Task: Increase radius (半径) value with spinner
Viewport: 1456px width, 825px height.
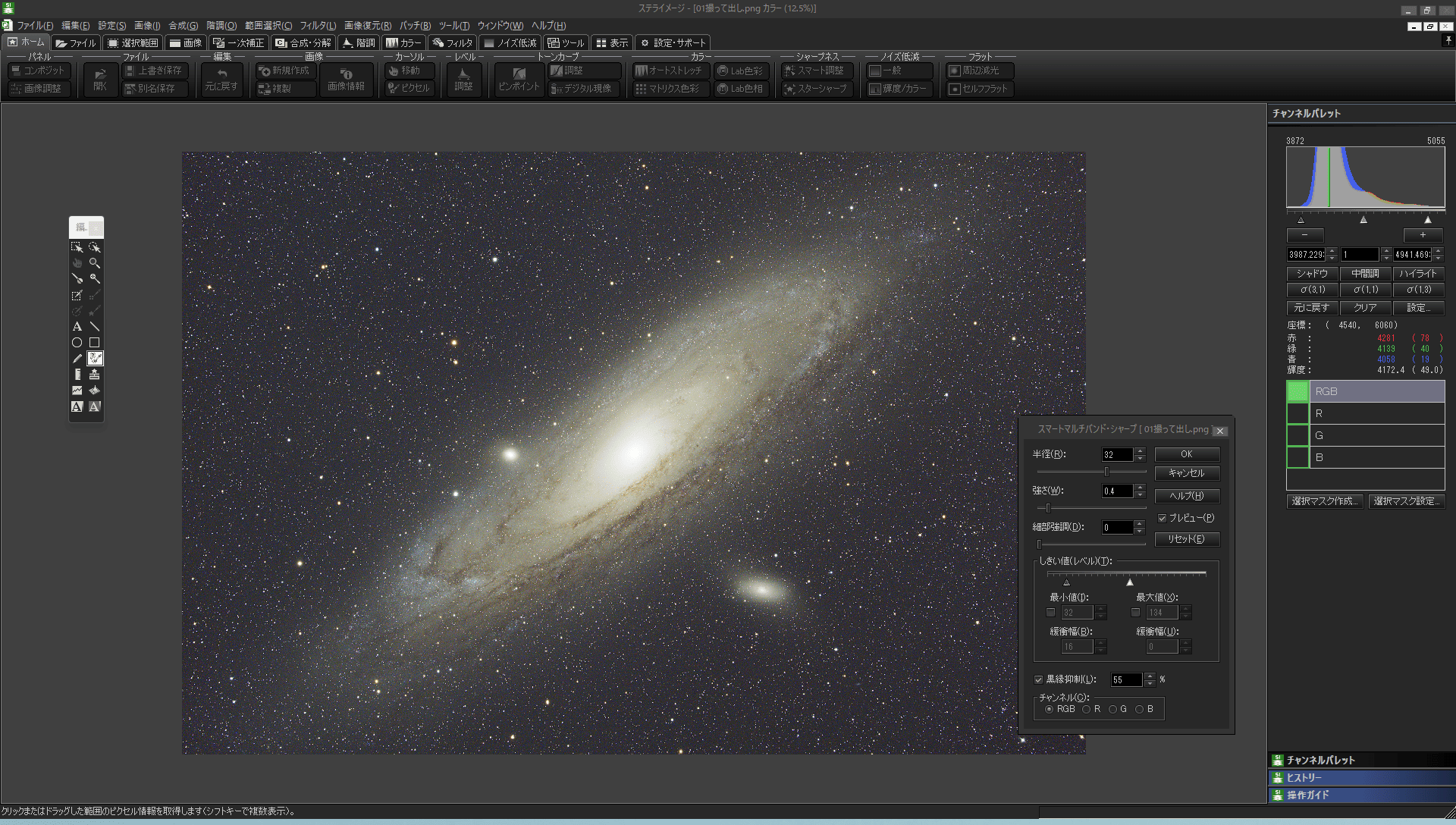Action: pos(1140,451)
